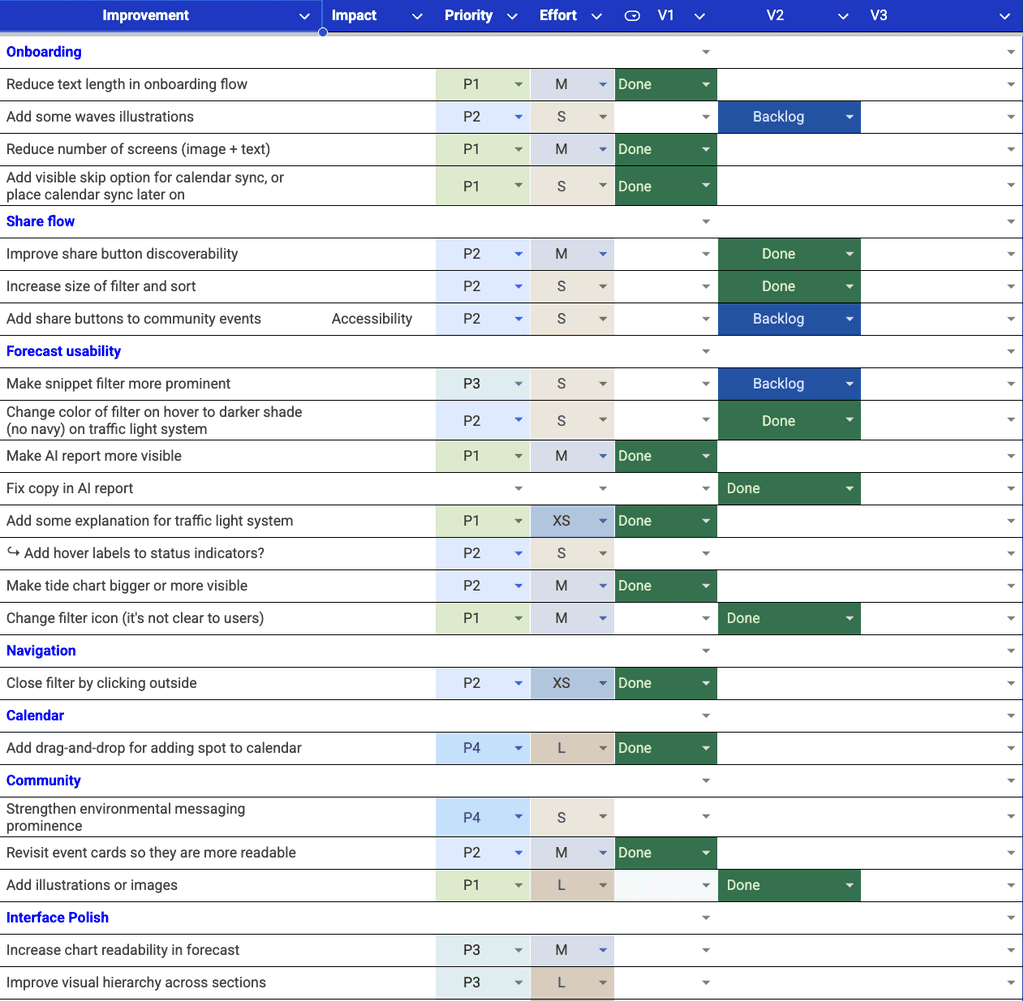The image size is (1024, 1001).
Task: Open empty priority dropdown for Fix copy in AI report
Action: coord(518,488)
